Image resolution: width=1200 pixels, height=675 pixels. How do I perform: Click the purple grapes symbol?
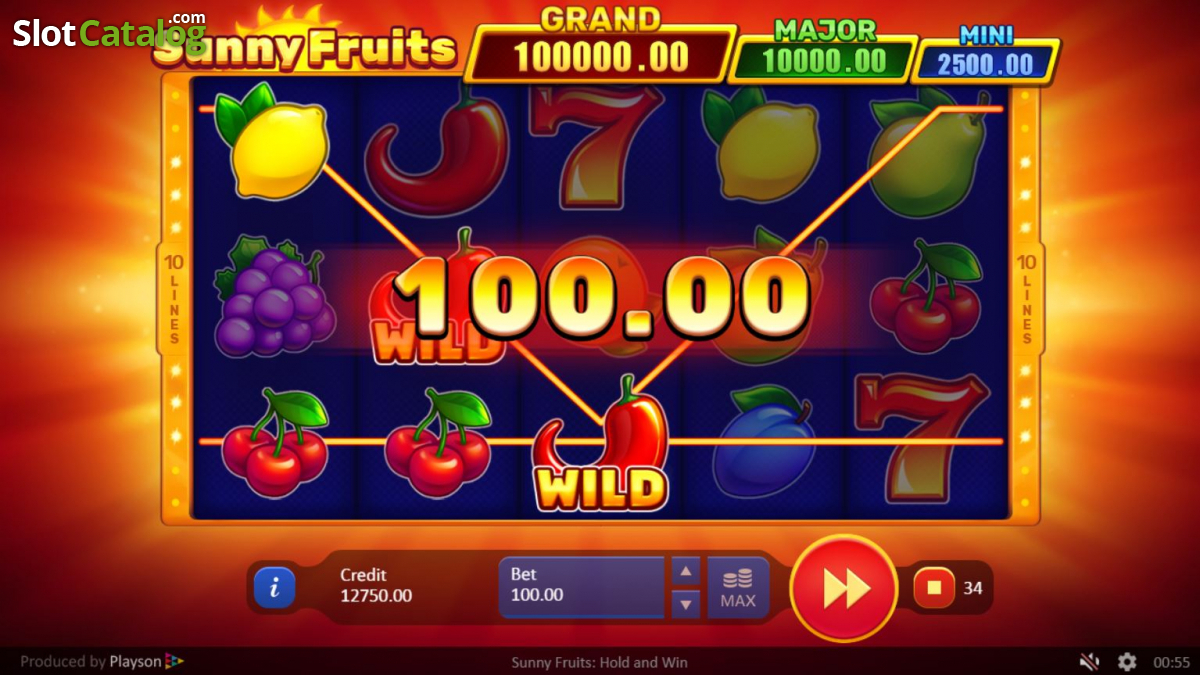point(274,296)
